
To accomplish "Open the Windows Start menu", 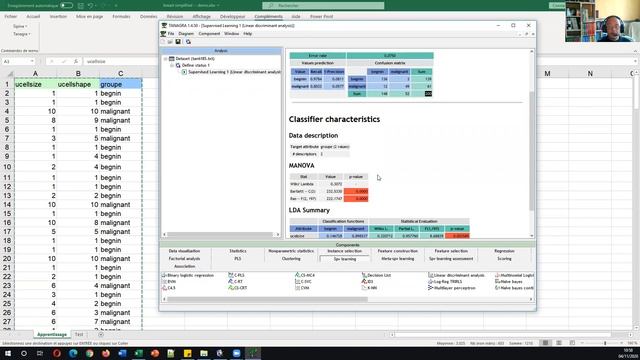I will point(8,353).
